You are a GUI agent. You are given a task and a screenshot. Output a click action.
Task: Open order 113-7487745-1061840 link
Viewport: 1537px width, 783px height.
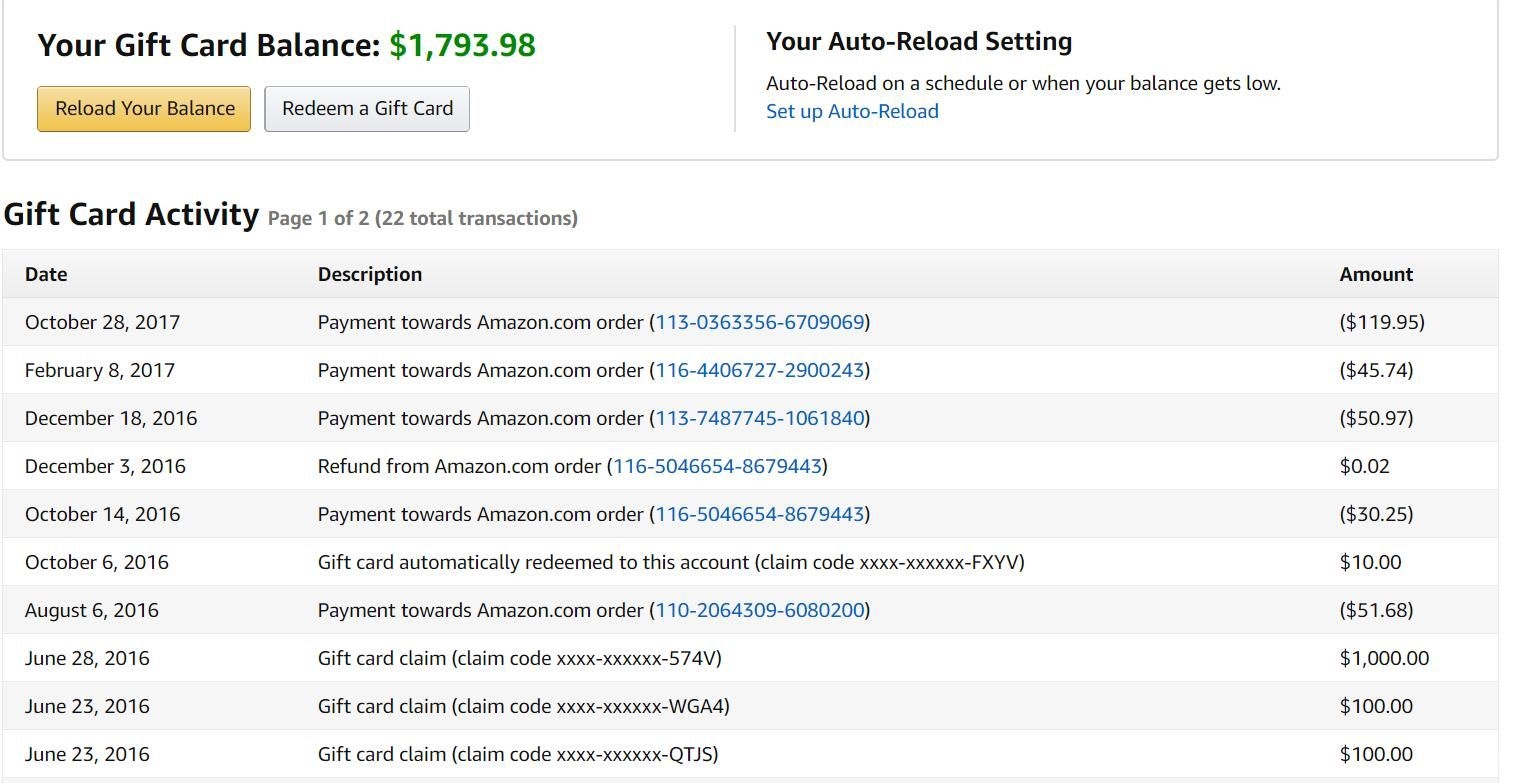click(x=760, y=418)
